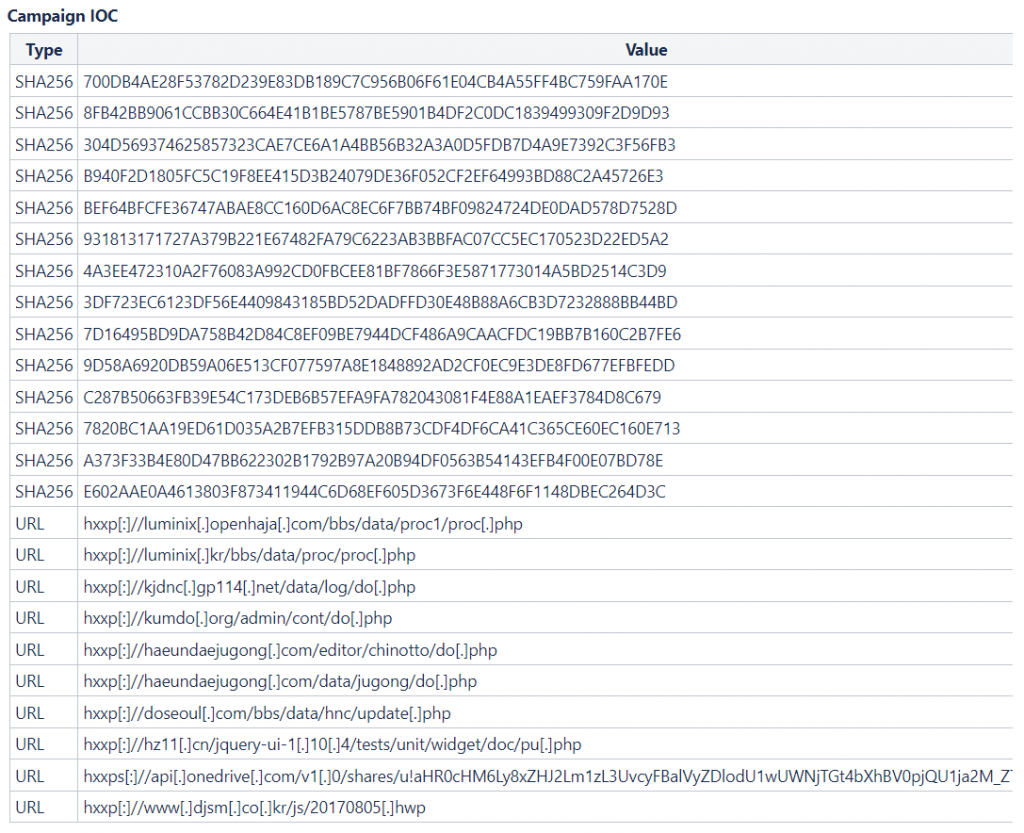This screenshot has width=1024, height=833.
Task: Click the "Campaign IOC" heading
Action: (x=62, y=18)
